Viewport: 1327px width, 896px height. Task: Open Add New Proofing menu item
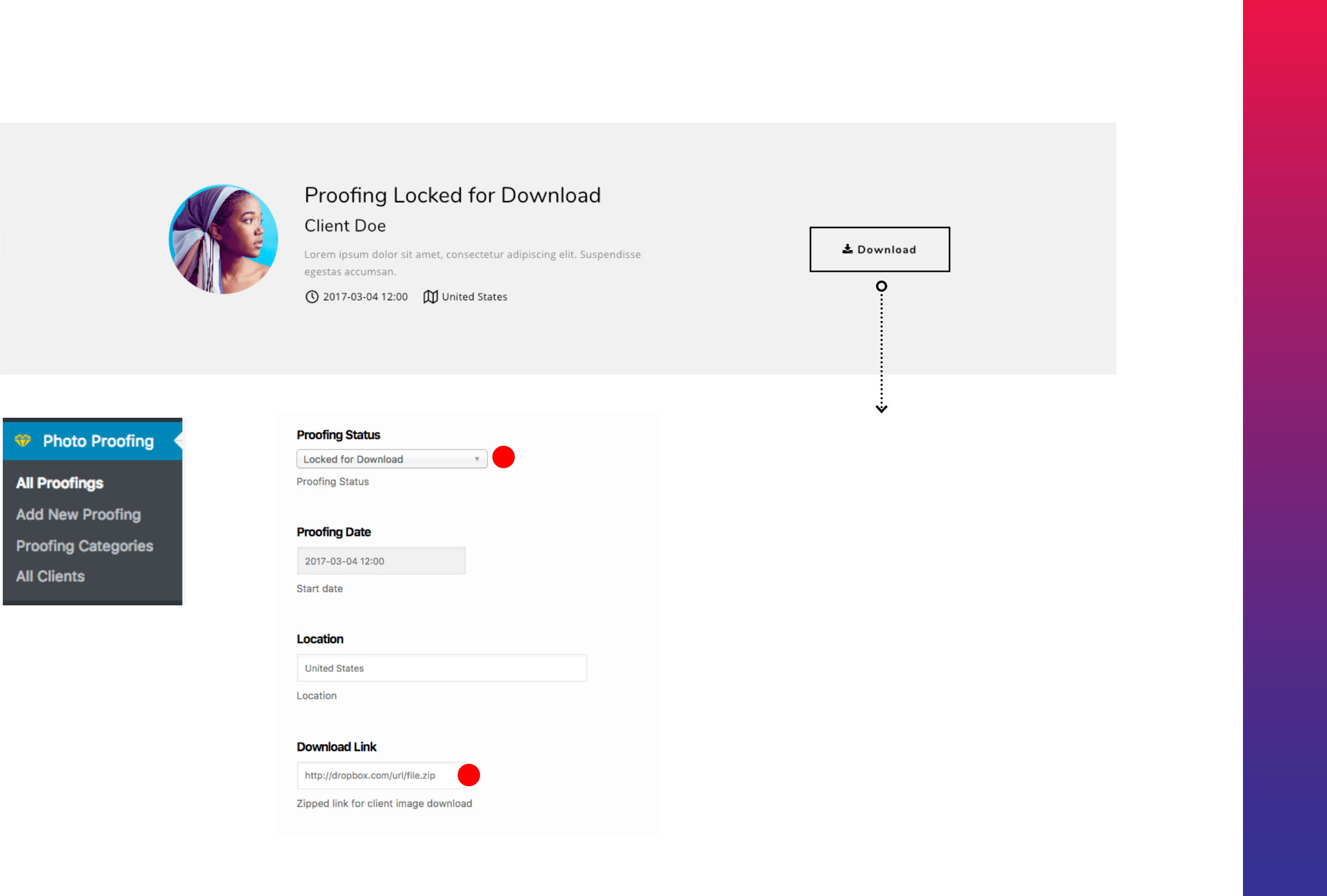[x=78, y=515]
